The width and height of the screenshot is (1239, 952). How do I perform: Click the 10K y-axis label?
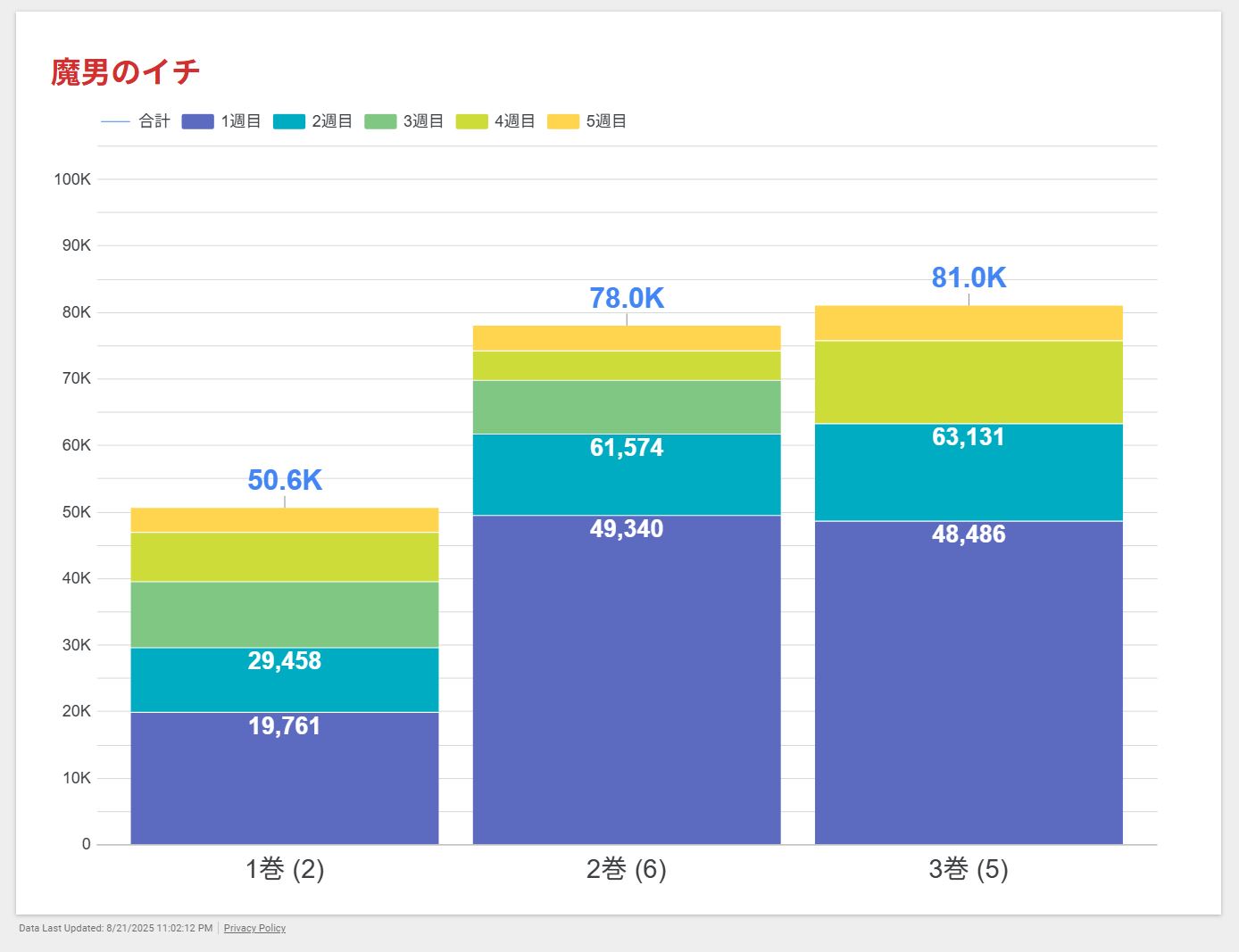point(77,778)
